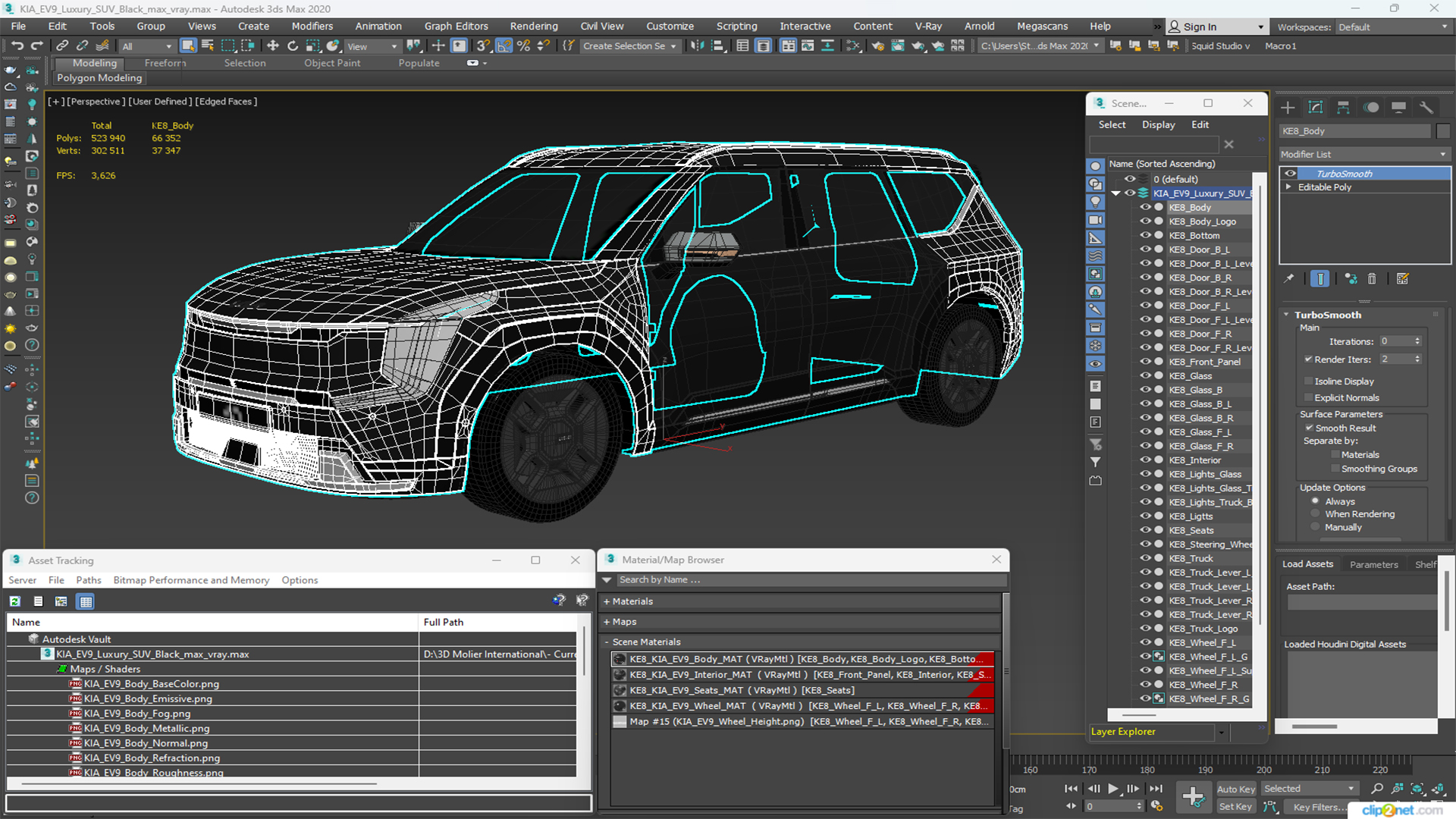The image size is (1456, 819).
Task: Go to End frame in playback controls
Action: point(1156,789)
